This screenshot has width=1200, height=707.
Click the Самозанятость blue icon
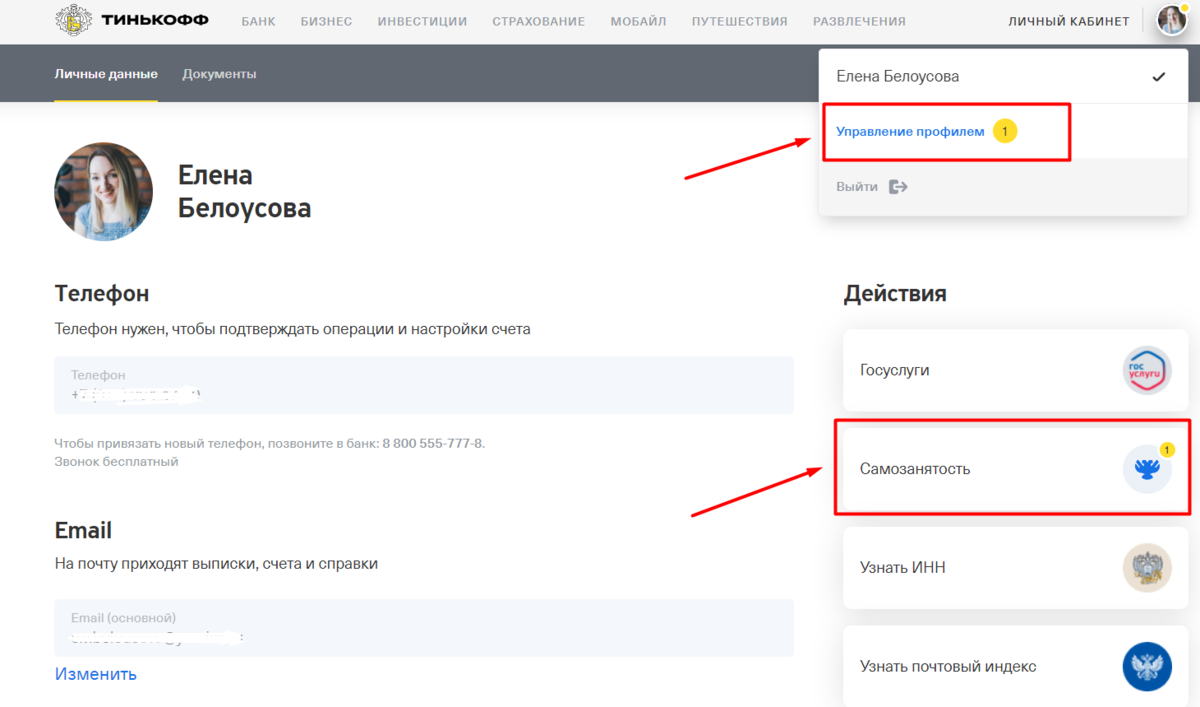[x=1147, y=469]
